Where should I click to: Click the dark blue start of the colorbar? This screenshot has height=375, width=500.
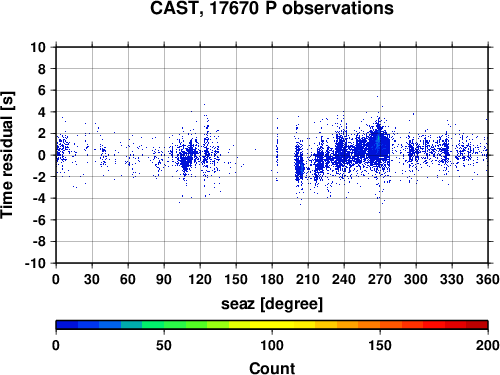tap(67, 325)
